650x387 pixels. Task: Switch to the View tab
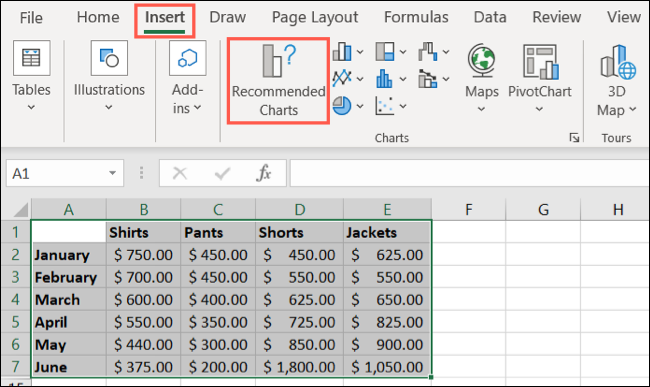click(x=624, y=17)
